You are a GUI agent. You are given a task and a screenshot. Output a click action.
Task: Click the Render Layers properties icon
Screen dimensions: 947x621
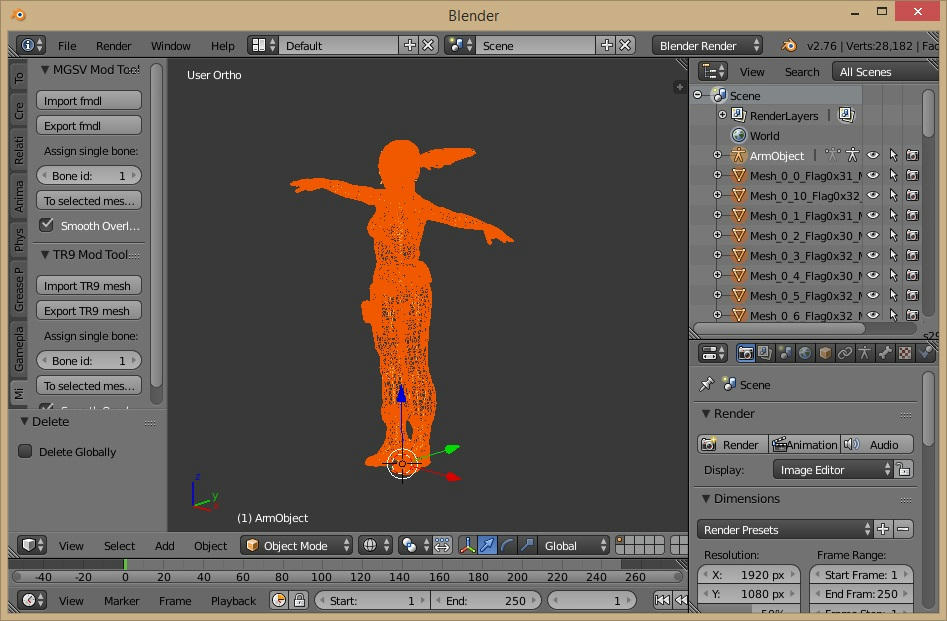tap(765, 353)
